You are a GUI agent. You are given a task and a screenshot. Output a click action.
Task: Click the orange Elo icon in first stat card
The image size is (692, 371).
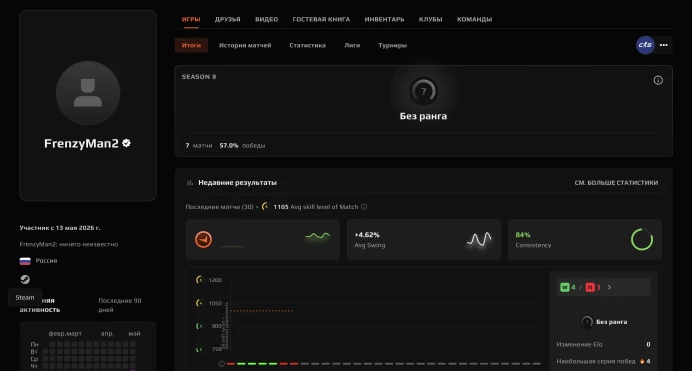203,240
